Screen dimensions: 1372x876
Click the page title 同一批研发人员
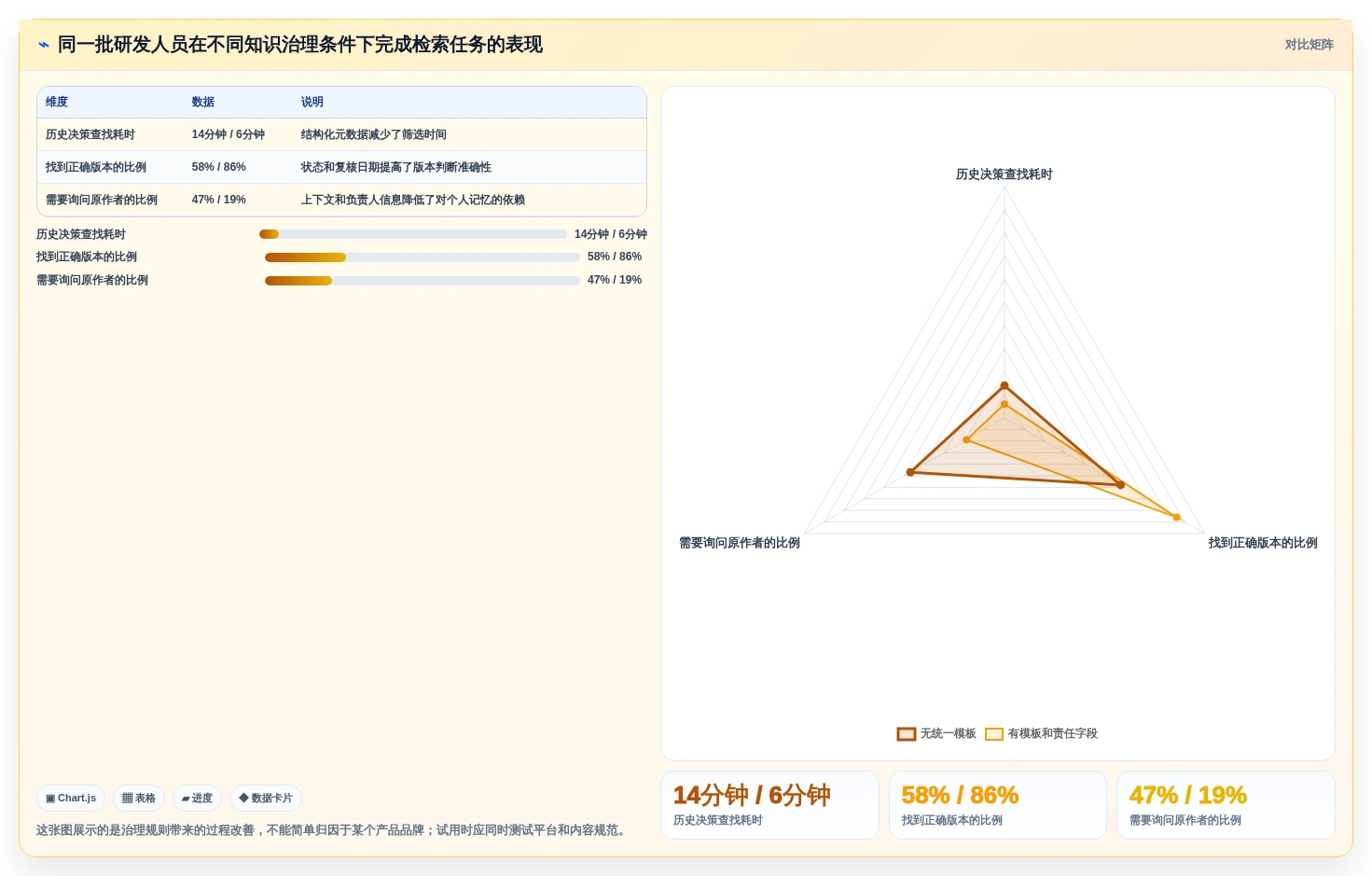click(300, 45)
